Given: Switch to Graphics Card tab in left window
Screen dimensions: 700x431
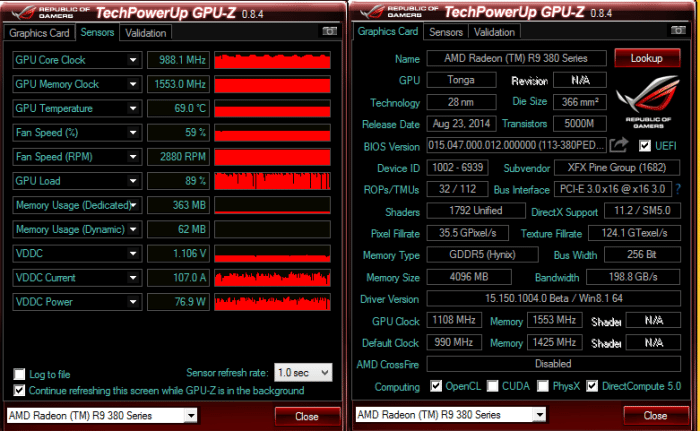Looking at the screenshot, I should coord(39,33).
